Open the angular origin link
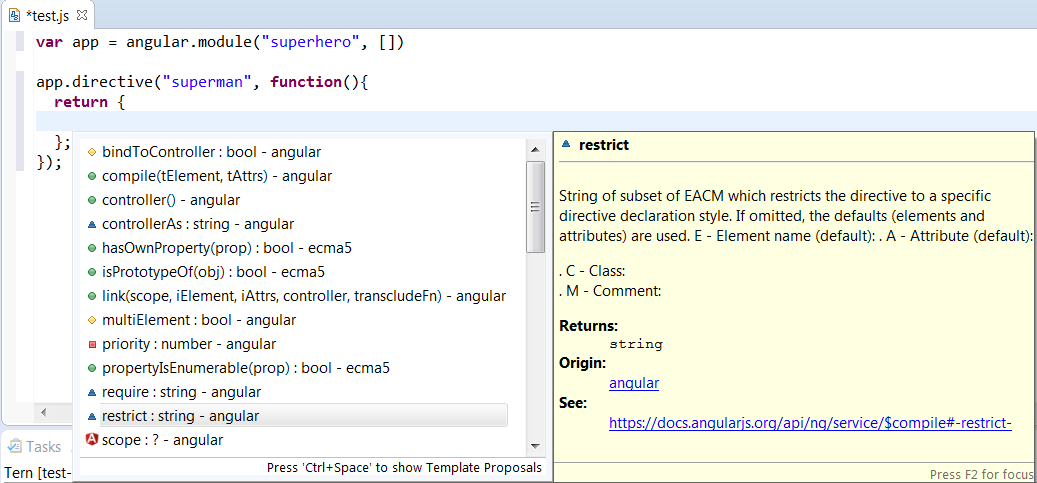Image resolution: width=1037 pixels, height=483 pixels. coord(634,383)
